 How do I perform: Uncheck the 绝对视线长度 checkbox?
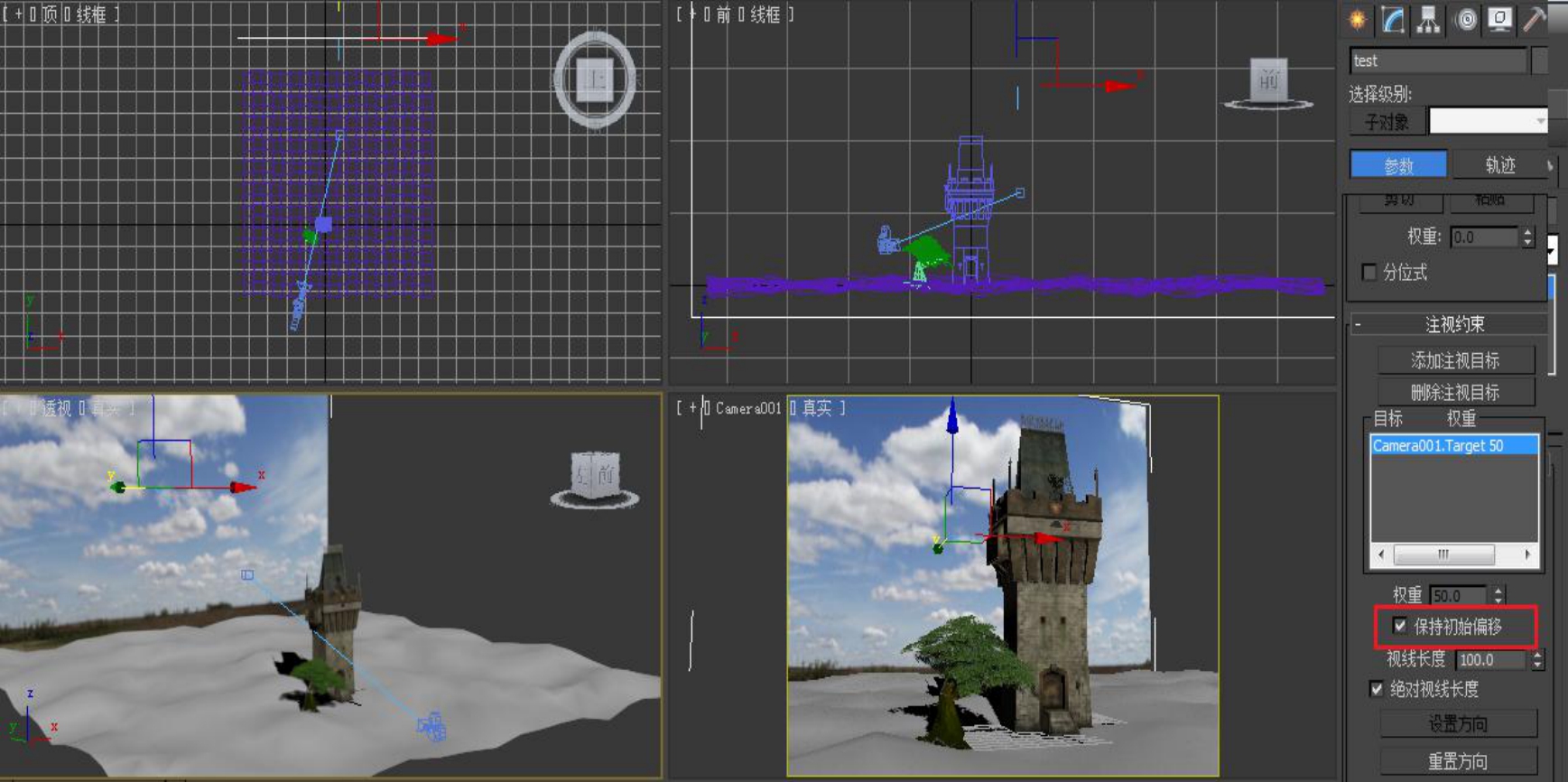[x=1376, y=689]
